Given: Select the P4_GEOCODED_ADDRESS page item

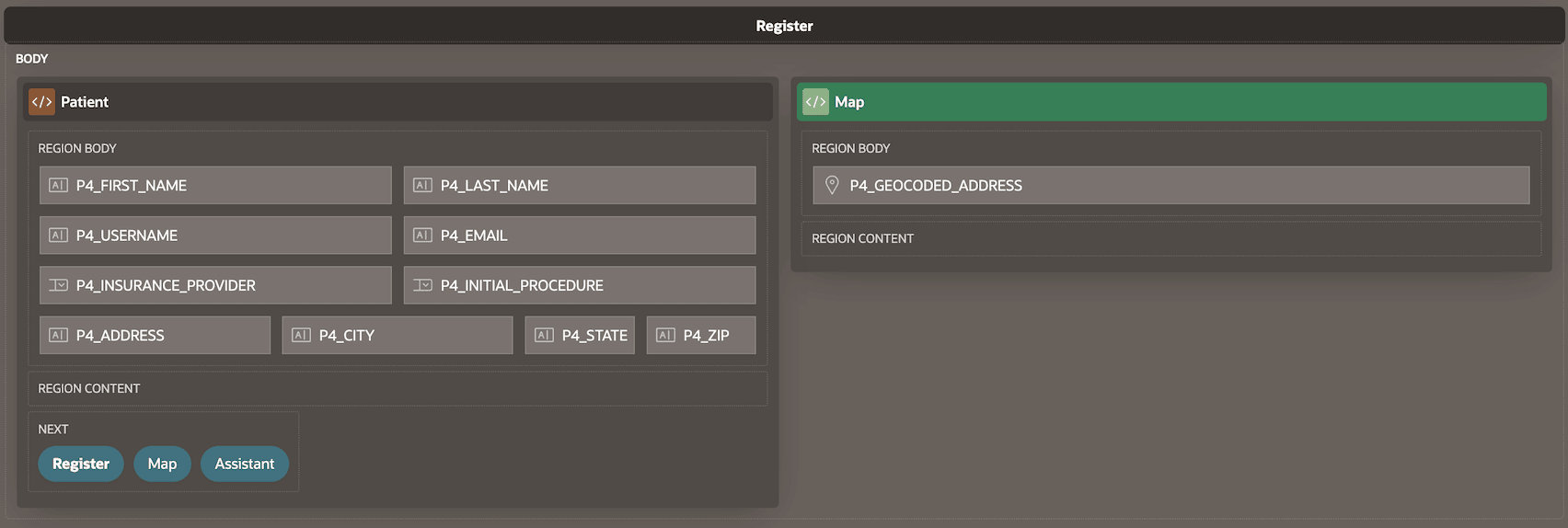Looking at the screenshot, I should click(1171, 185).
